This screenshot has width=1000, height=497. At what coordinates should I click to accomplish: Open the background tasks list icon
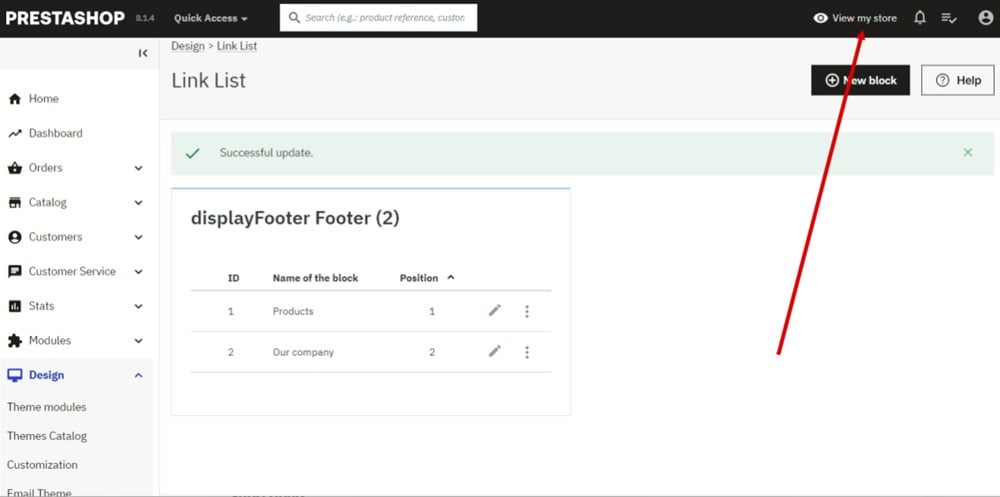pos(950,18)
